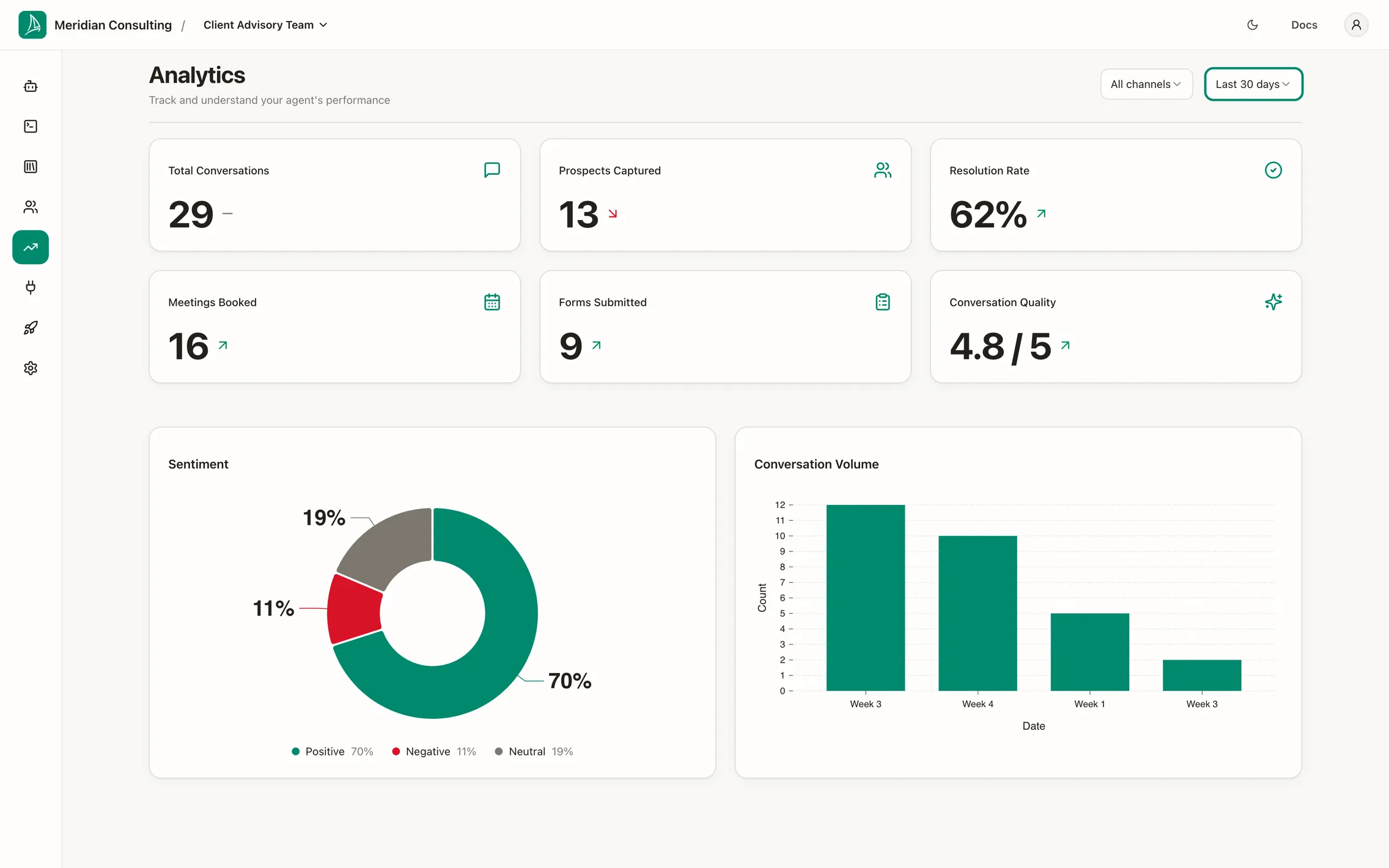Open the agent robot icon in sidebar
Viewport: 1389px width, 868px height.
(x=31, y=86)
